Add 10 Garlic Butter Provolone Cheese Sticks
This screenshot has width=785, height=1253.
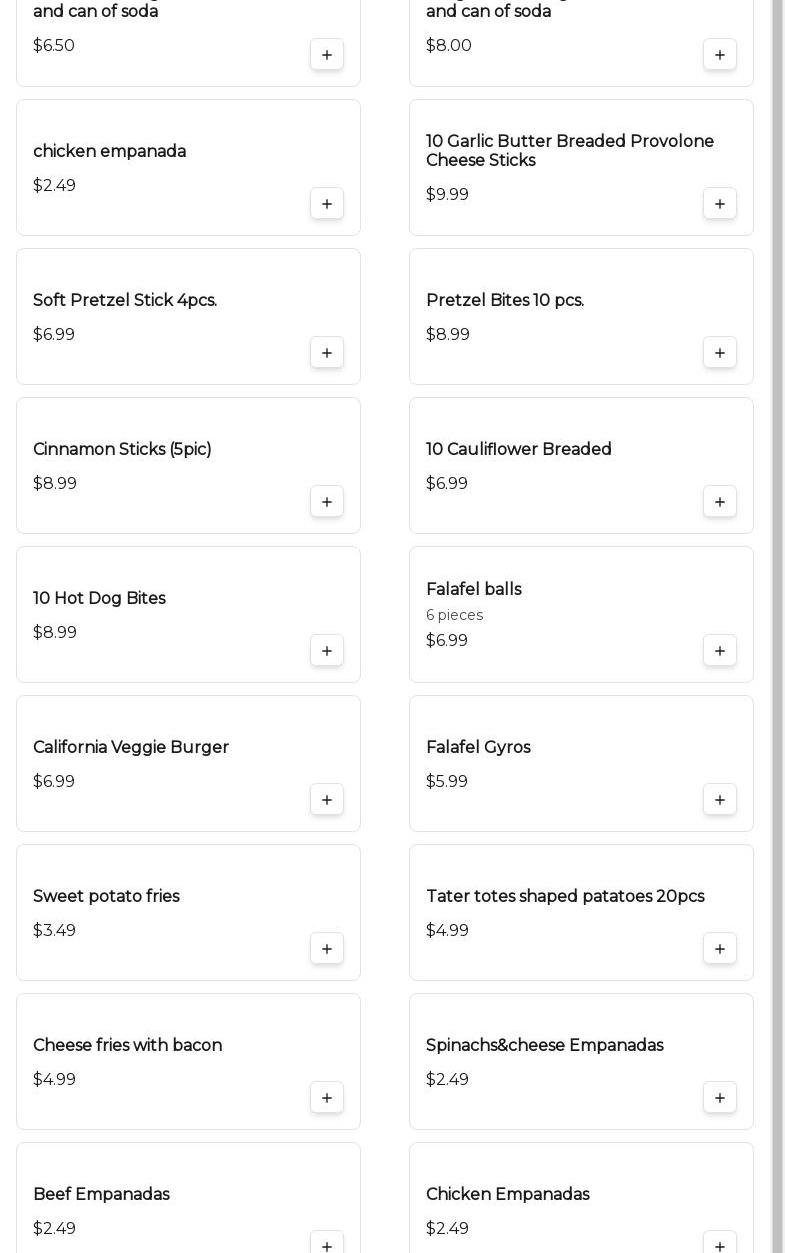(x=720, y=204)
